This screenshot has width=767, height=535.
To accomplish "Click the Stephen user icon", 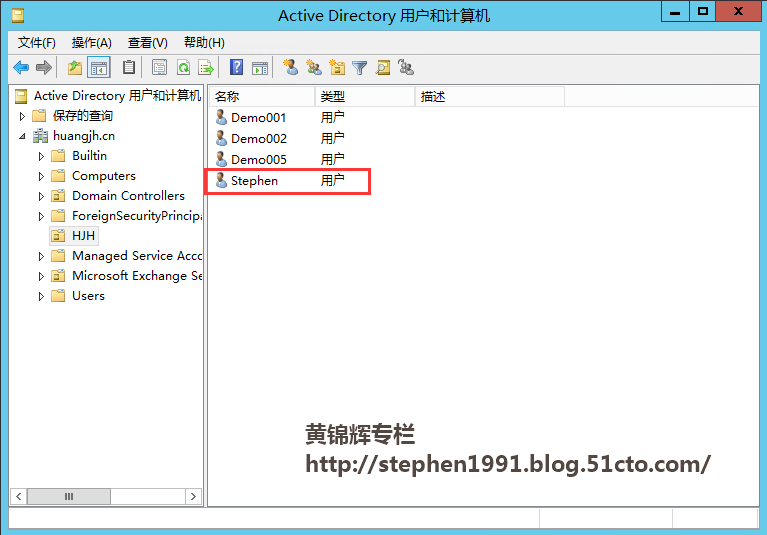I will click(x=221, y=180).
